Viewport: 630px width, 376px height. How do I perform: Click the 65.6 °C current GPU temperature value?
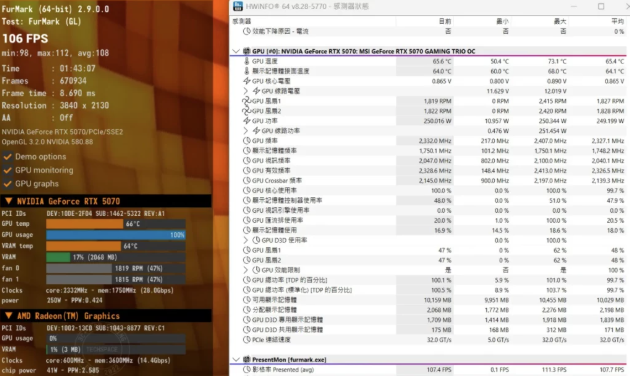coord(442,61)
